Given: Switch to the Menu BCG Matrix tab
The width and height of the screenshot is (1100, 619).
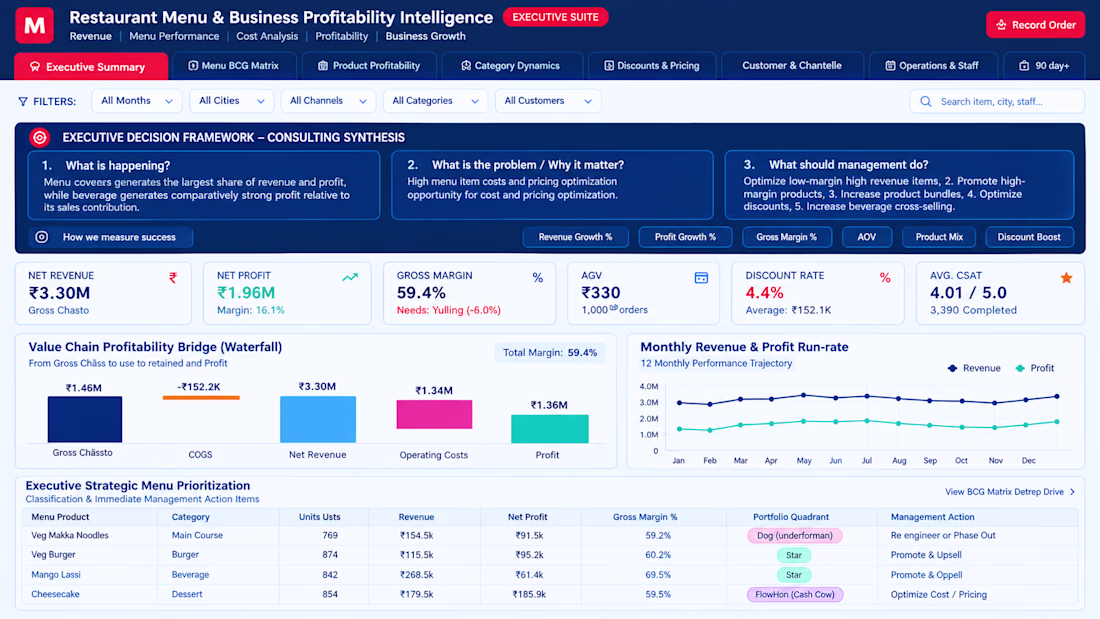Looking at the screenshot, I should click(x=234, y=66).
